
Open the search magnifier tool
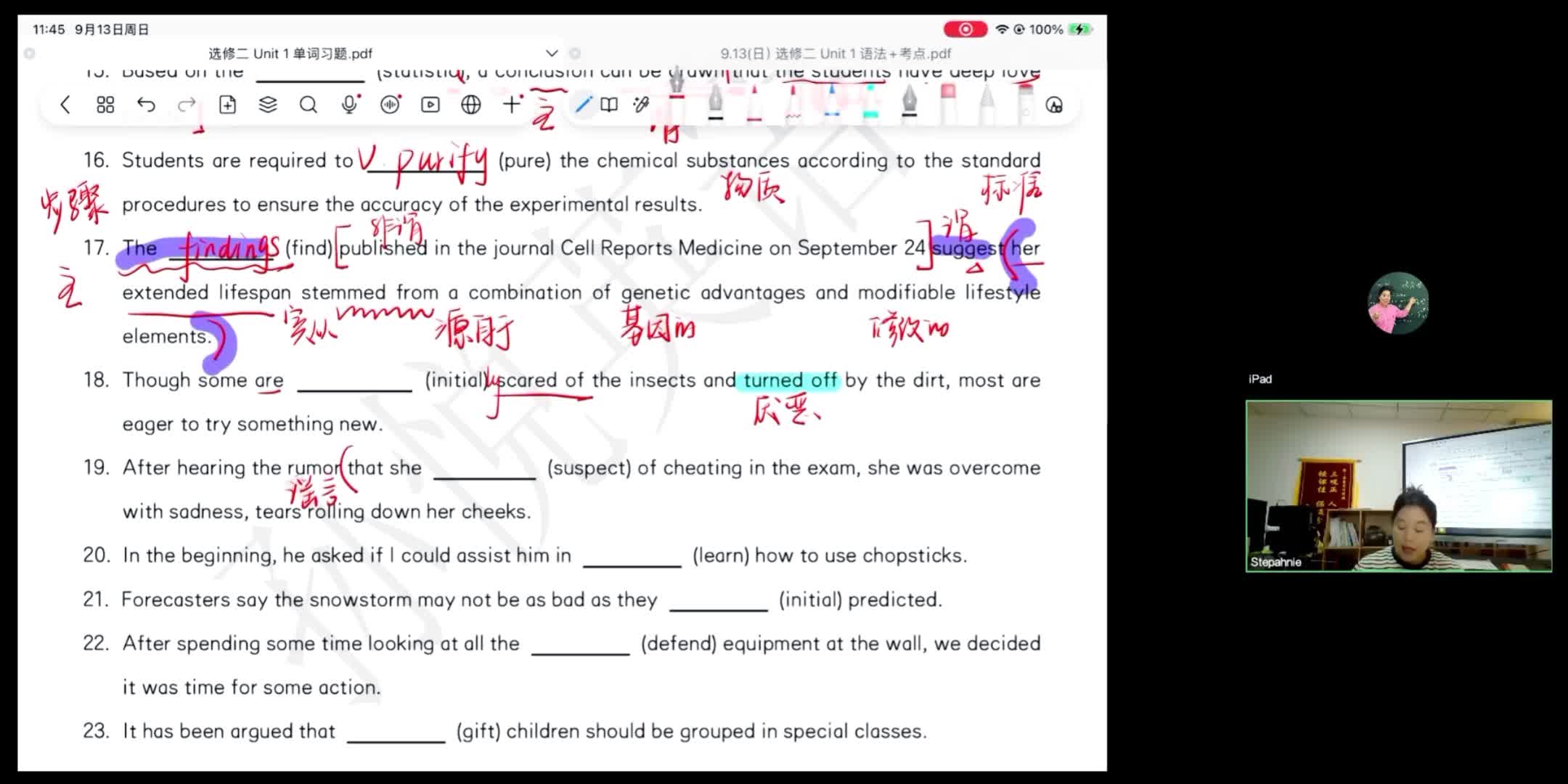309,105
